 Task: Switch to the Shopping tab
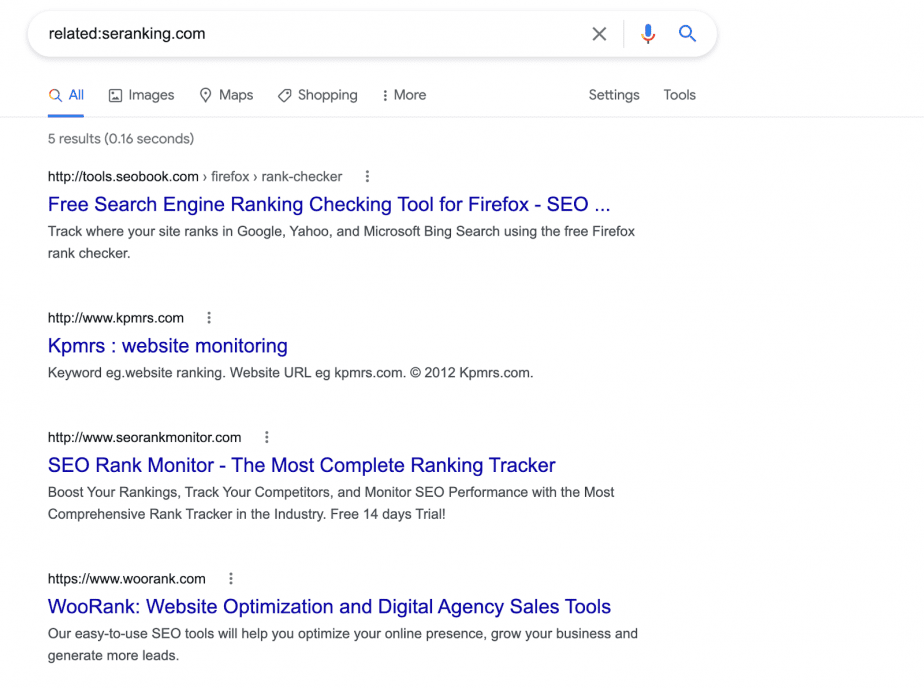tap(318, 95)
